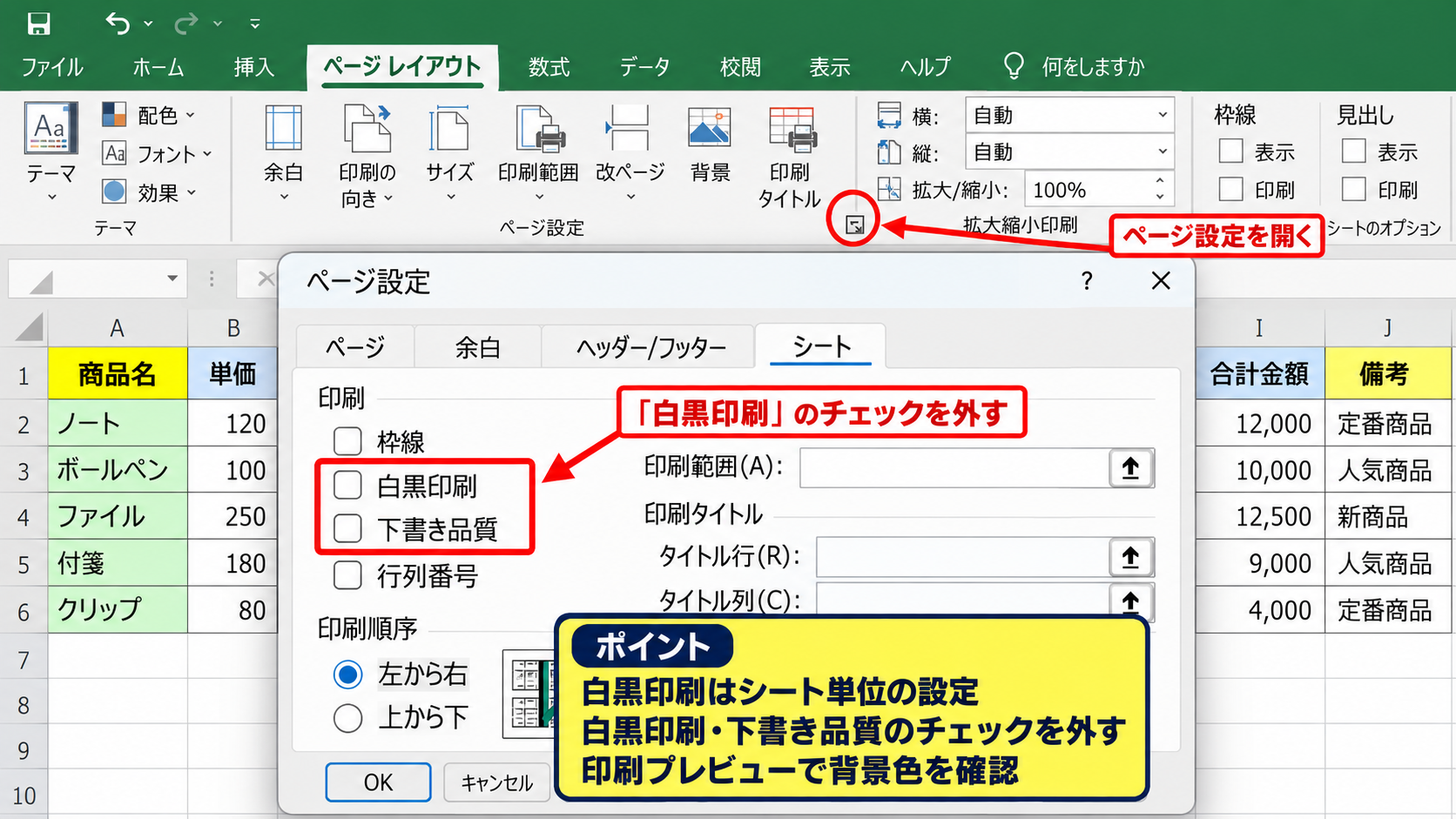Click the 何をしますか lightbulb search
Viewport: 1456px width, 819px height.
click(x=1074, y=66)
